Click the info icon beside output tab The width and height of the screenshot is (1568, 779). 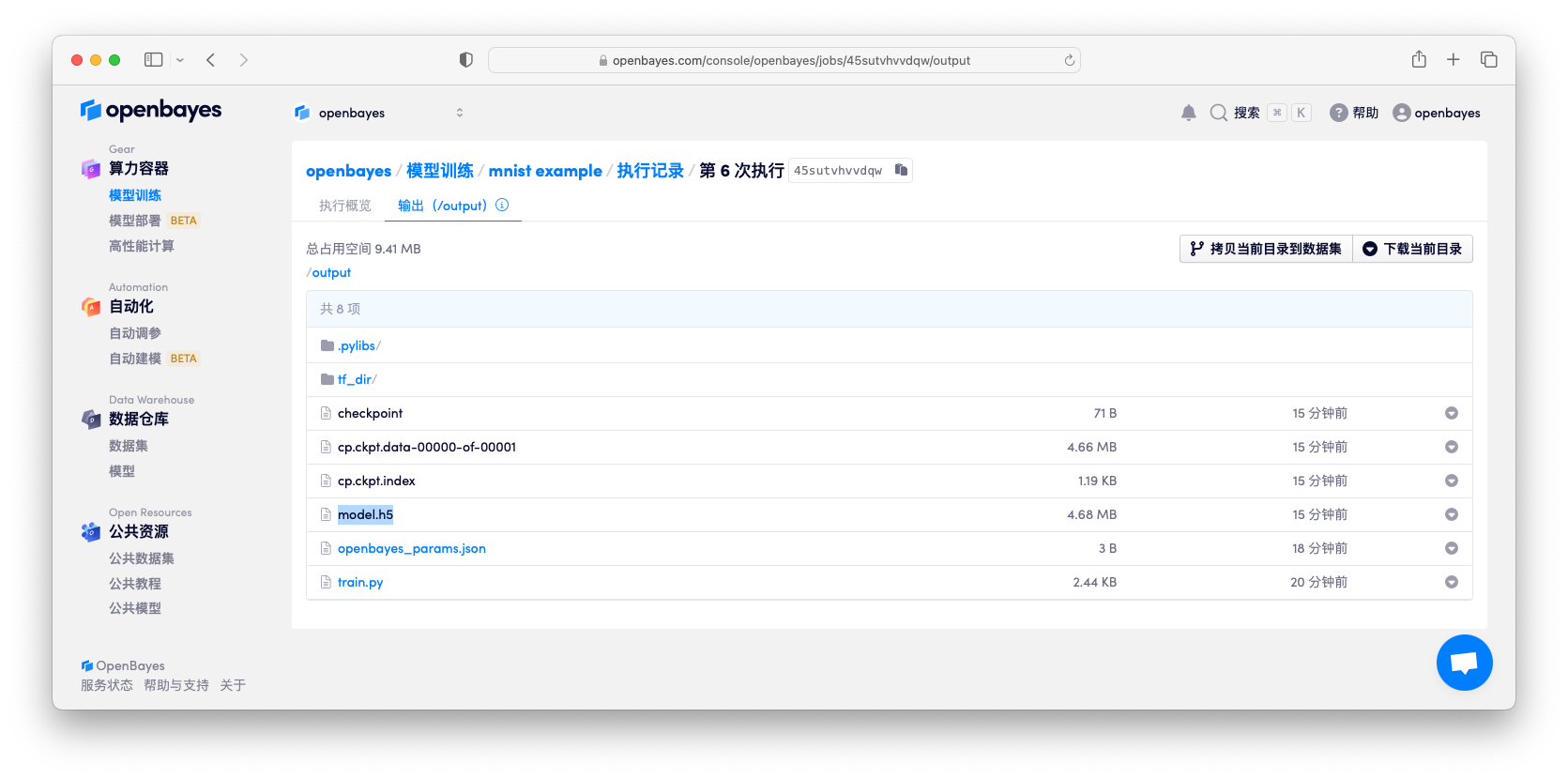pos(502,205)
